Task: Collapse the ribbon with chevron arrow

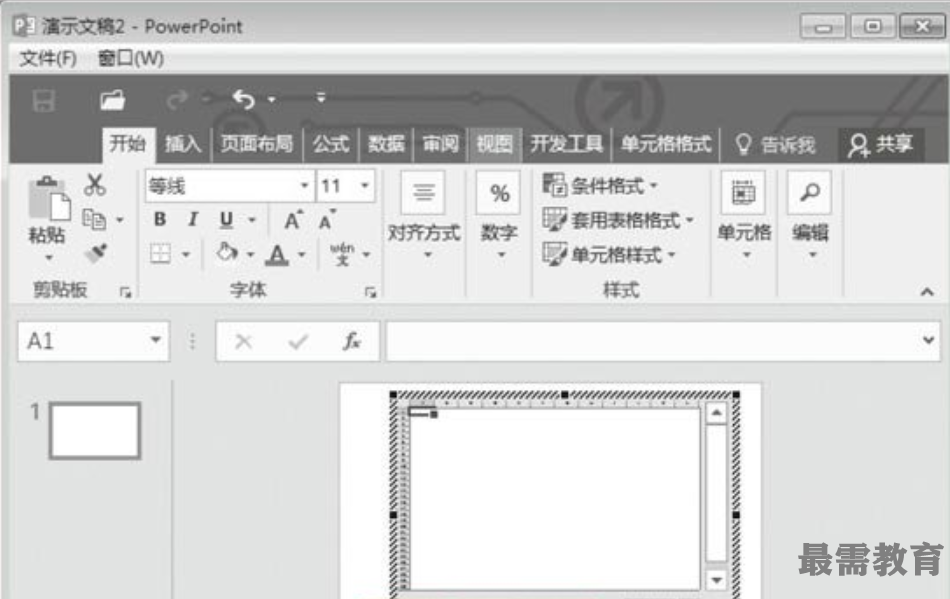Action: coord(927,292)
